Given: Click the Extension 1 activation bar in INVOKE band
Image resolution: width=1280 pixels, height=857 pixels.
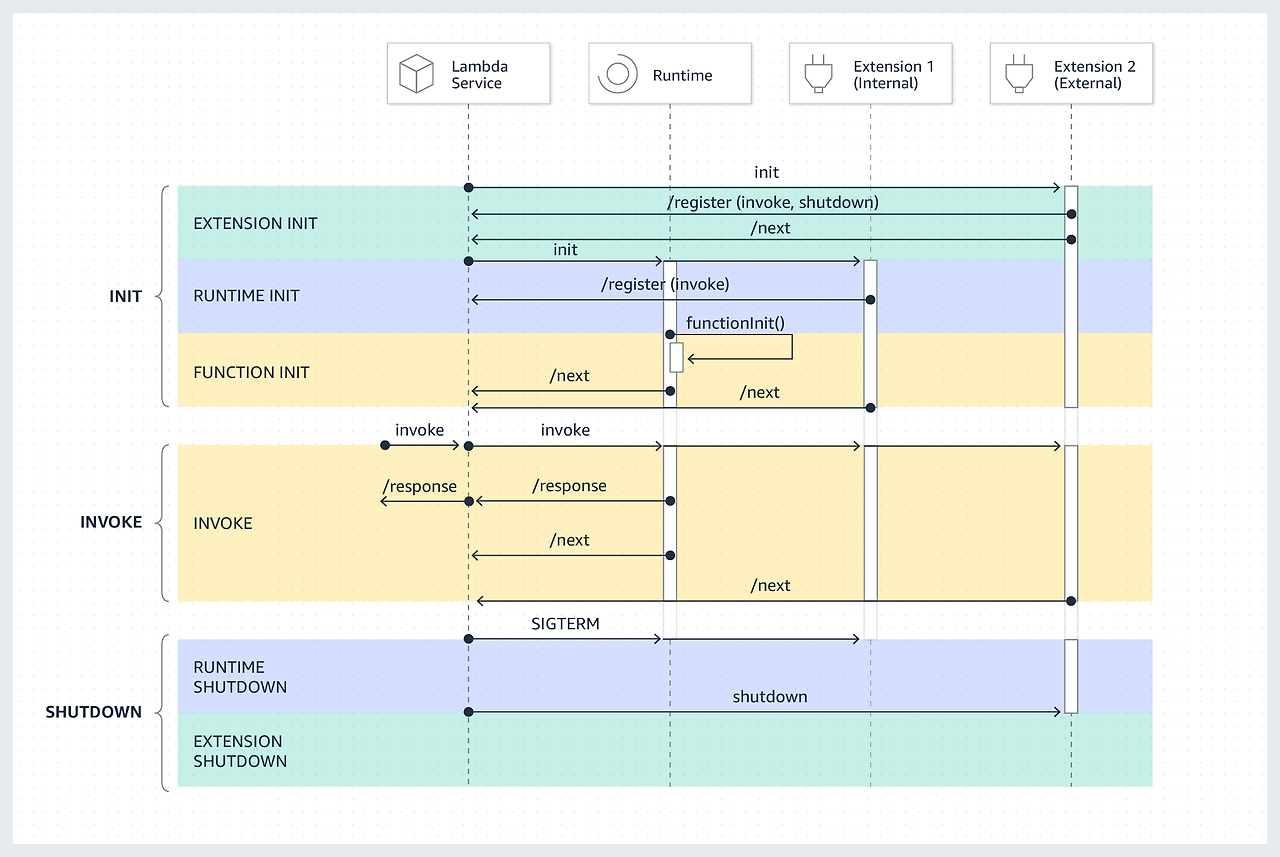Looking at the screenshot, I should pyautogui.click(x=870, y=523).
